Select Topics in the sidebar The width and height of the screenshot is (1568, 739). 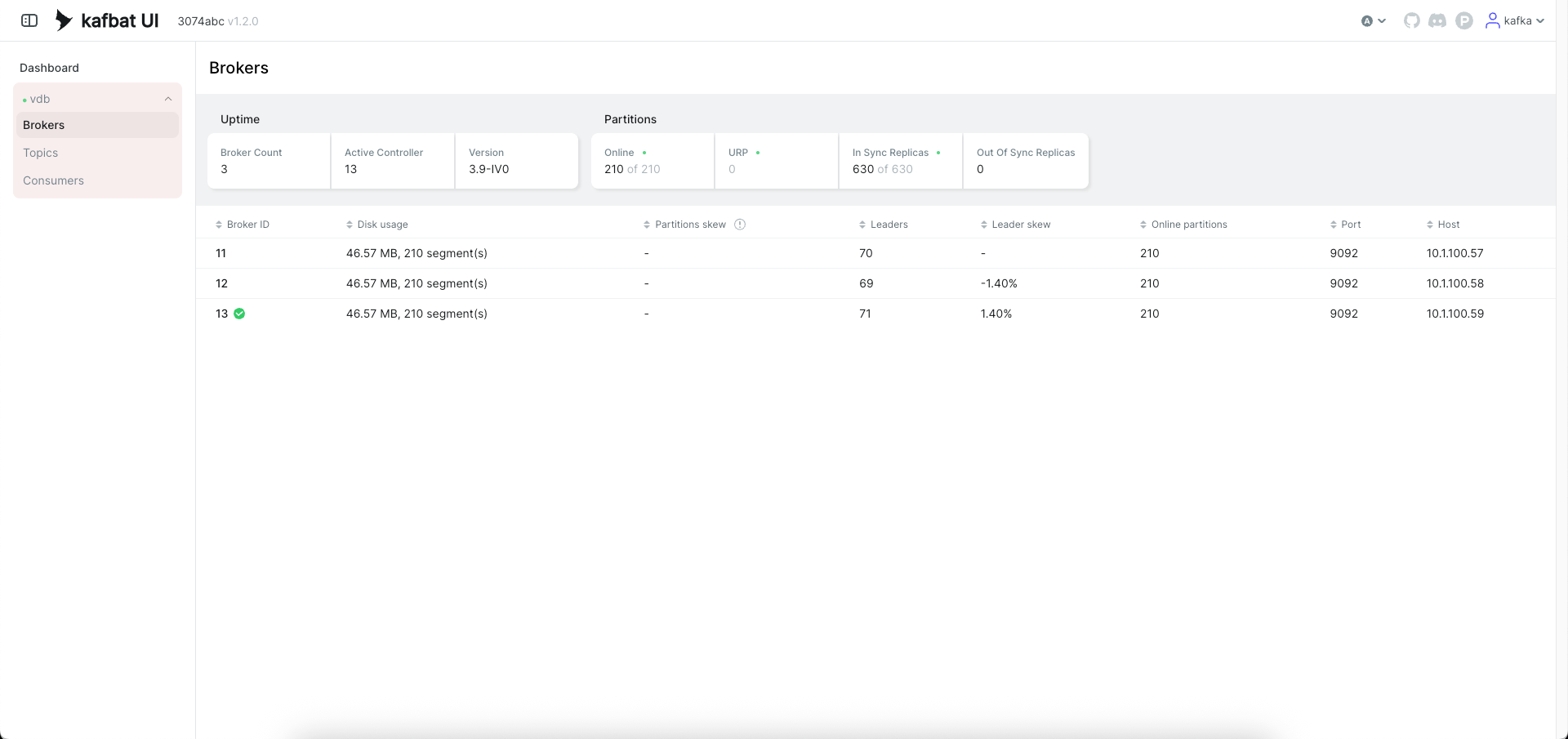pos(41,153)
